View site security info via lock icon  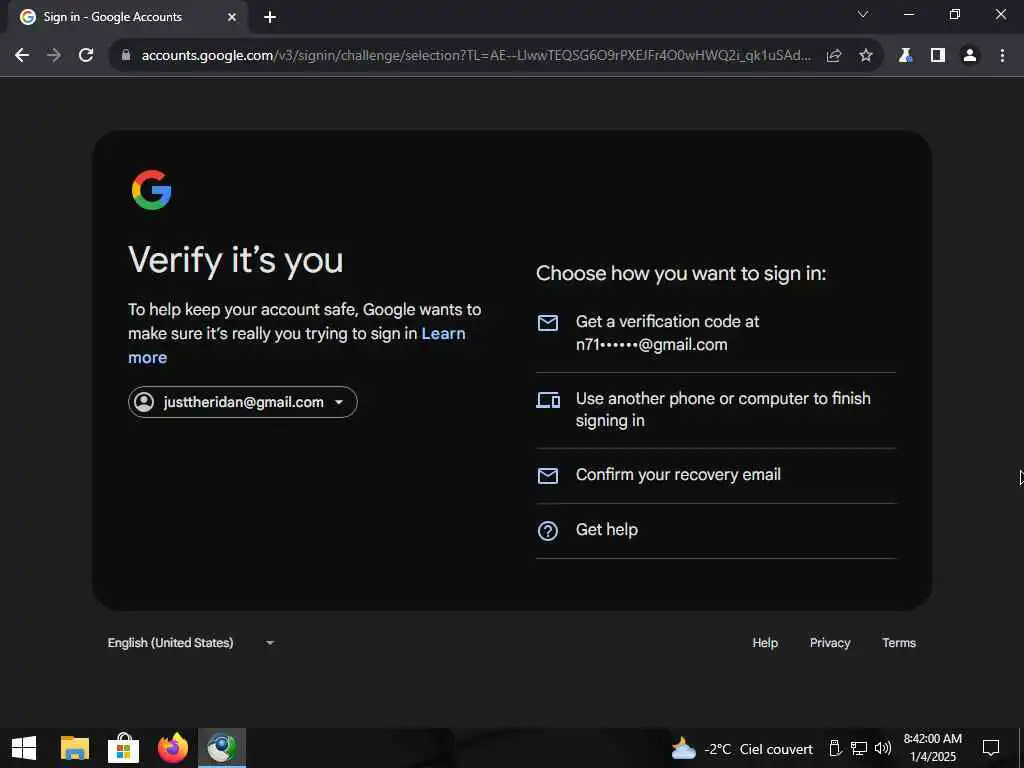click(x=126, y=56)
